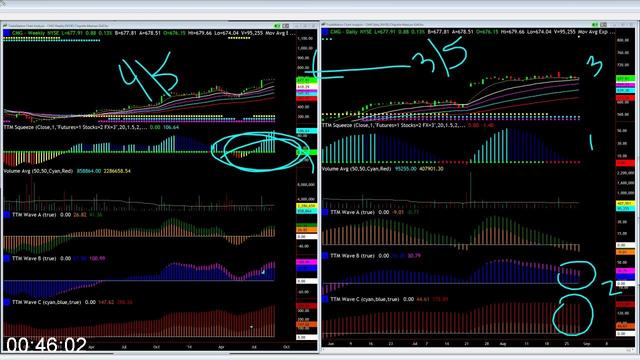Click yellow volume marker on weekly volume axis
640x360 pixels.
[306, 206]
